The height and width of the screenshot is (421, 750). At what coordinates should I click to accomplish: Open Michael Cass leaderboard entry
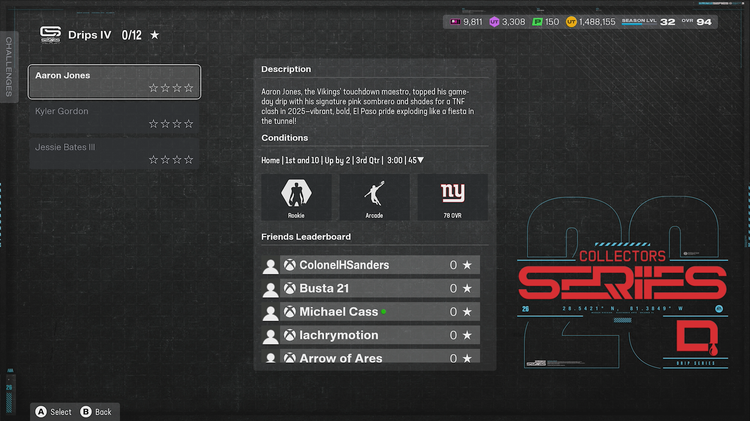click(370, 312)
